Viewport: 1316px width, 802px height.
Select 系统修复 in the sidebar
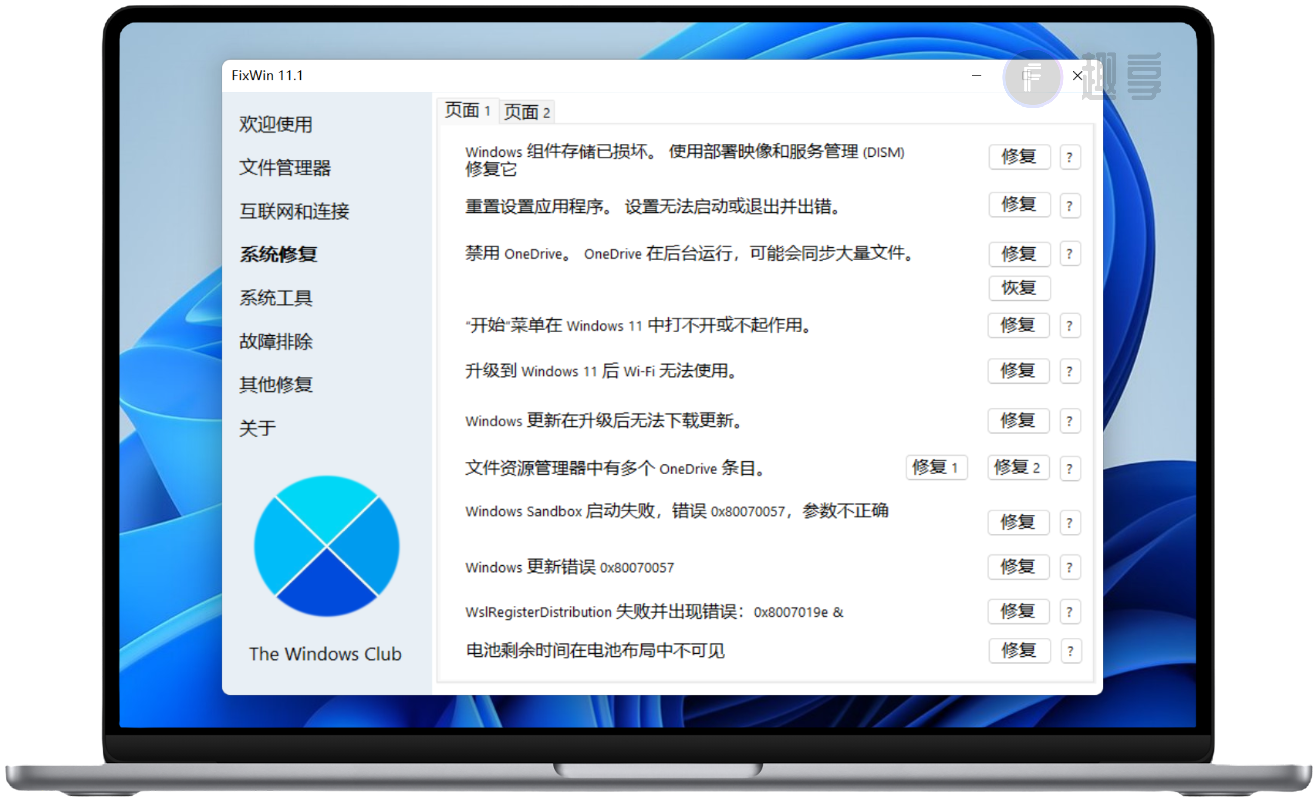coord(278,254)
